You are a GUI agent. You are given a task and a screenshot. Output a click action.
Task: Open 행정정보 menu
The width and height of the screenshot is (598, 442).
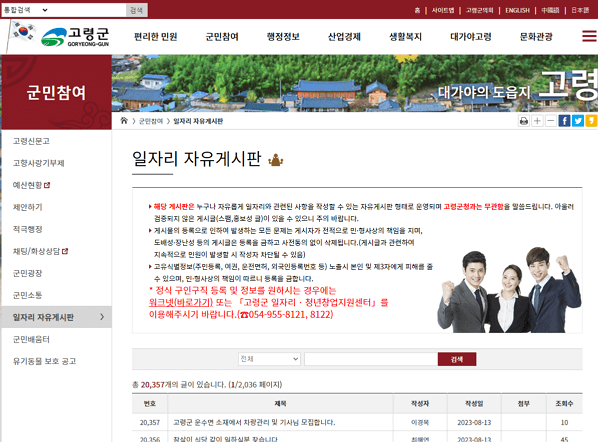click(x=283, y=37)
